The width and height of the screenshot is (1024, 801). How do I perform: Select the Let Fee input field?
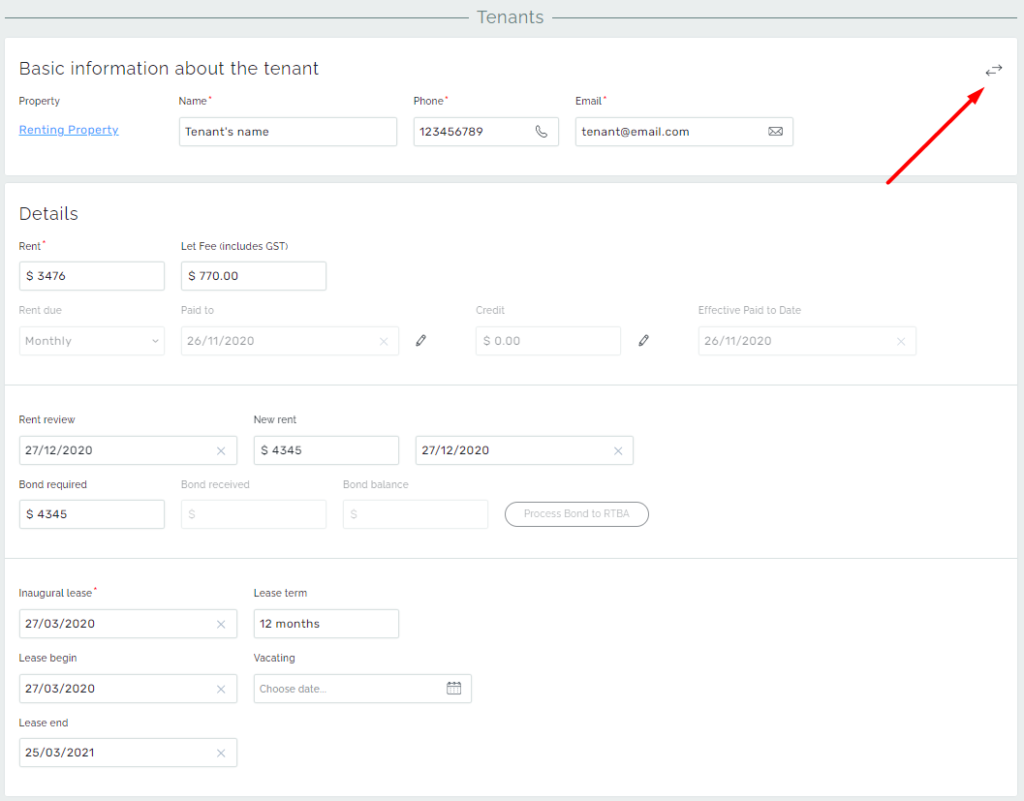253,276
